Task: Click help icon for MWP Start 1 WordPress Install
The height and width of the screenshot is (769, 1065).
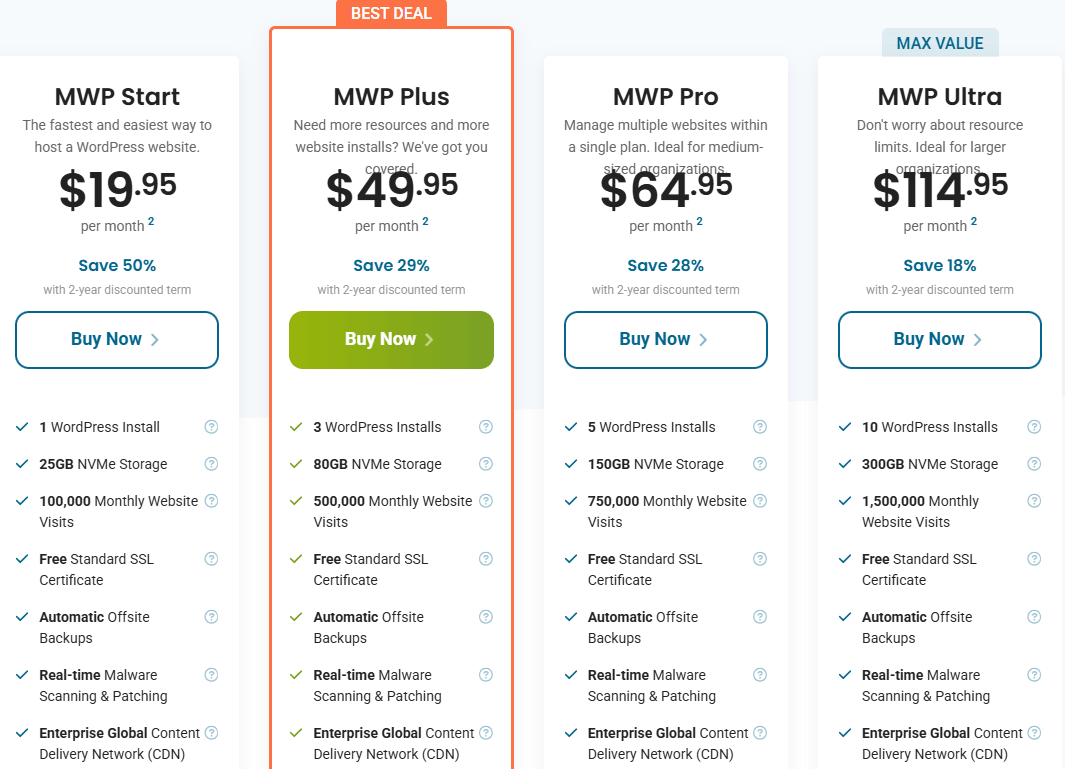Action: click(211, 427)
